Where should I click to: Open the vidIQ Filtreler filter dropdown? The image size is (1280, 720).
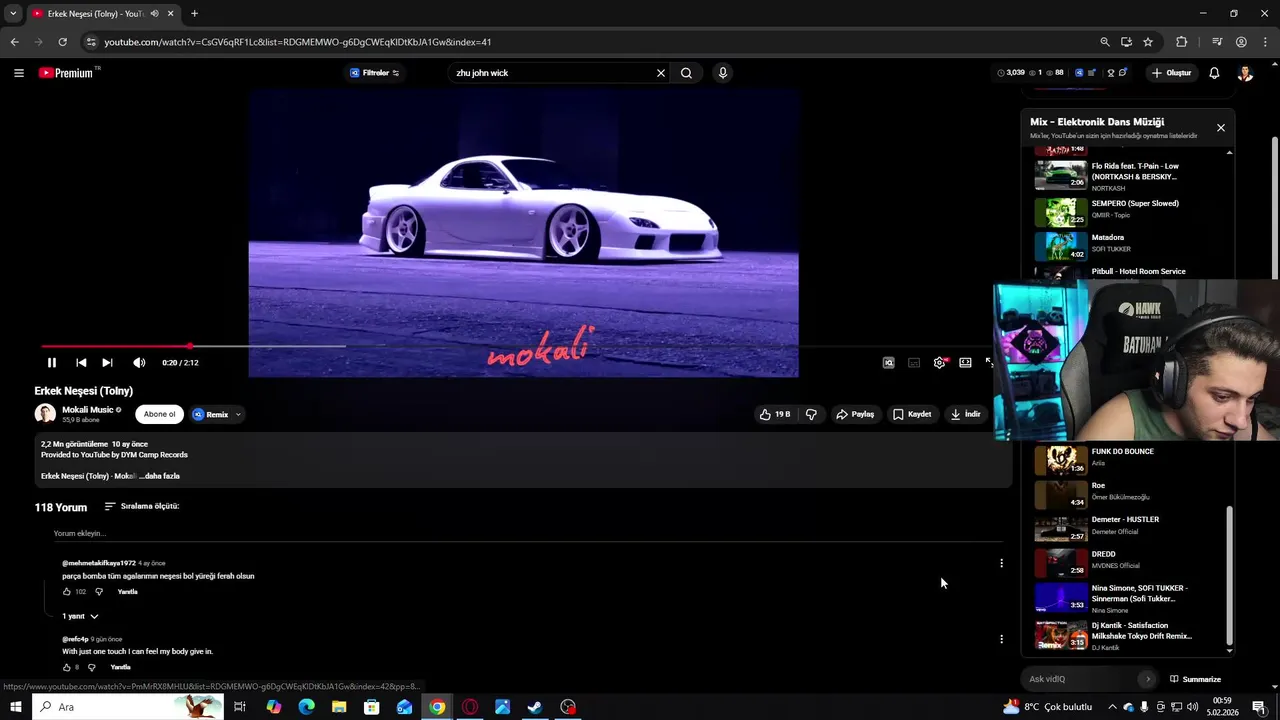click(375, 73)
